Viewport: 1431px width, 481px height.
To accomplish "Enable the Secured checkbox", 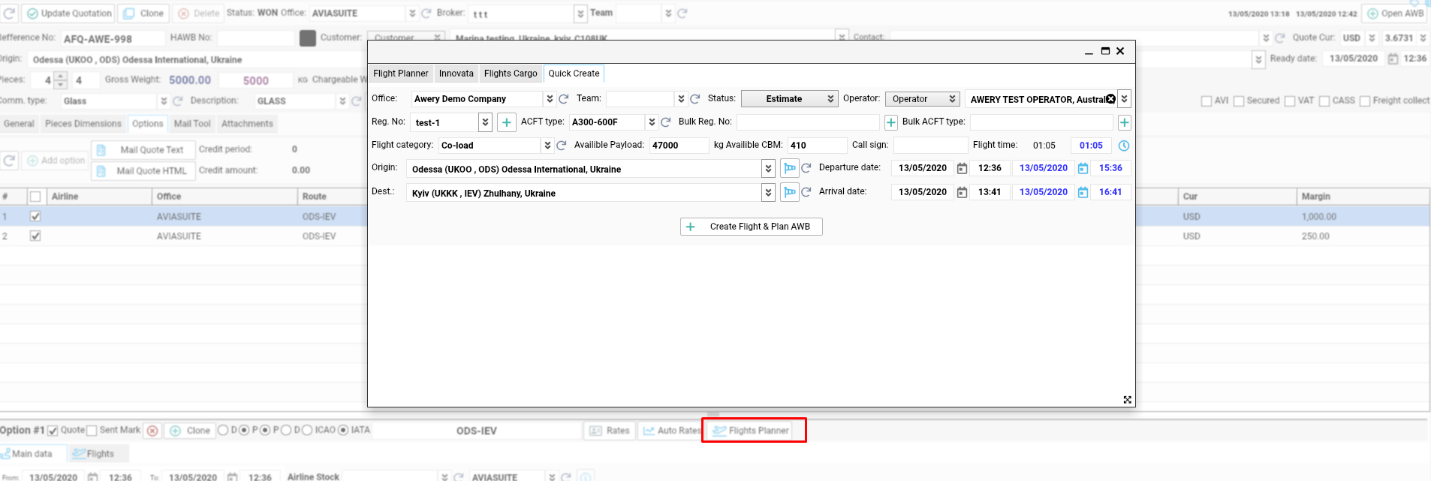I will point(1240,101).
